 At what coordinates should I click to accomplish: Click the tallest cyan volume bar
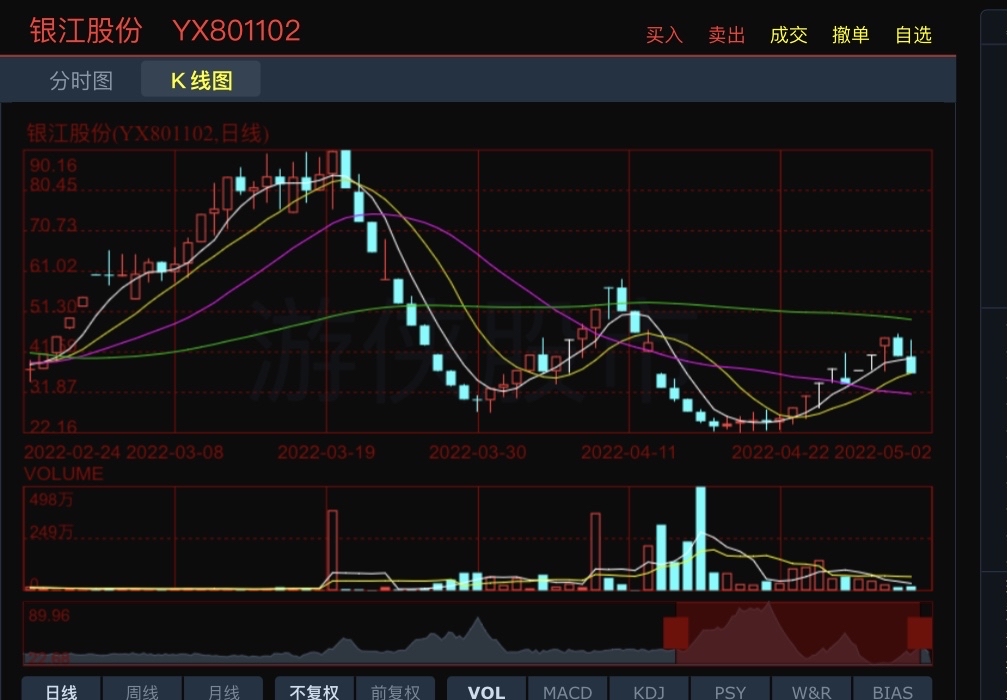pyautogui.click(x=701, y=538)
